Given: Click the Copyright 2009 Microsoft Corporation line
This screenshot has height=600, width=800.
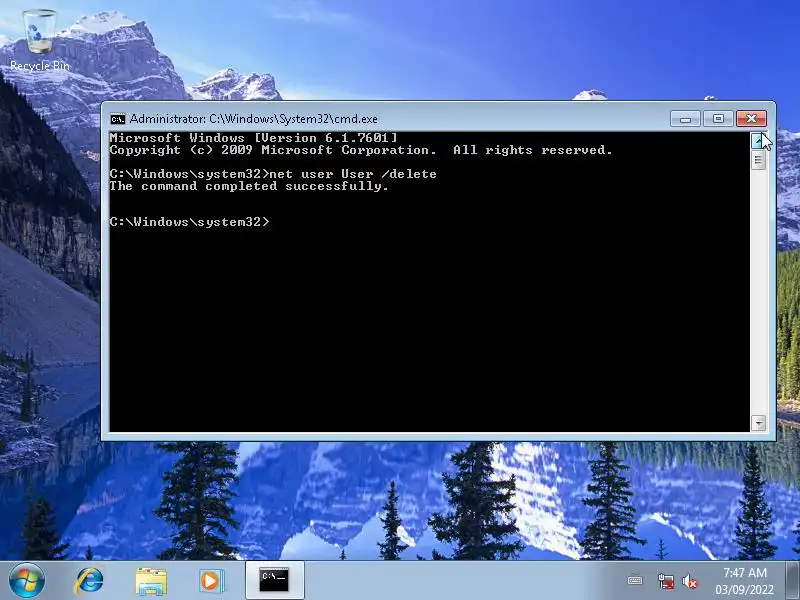Looking at the screenshot, I should click(361, 150).
